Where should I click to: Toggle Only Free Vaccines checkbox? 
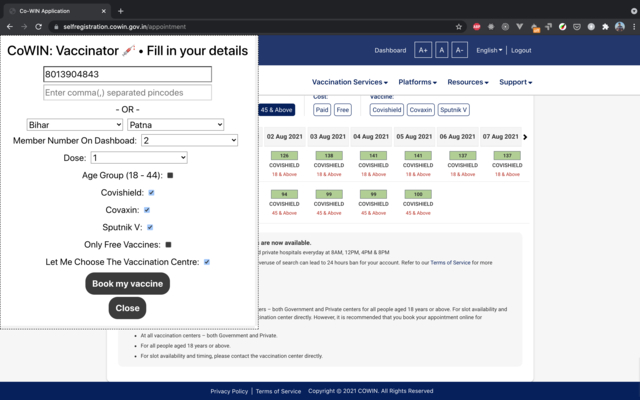(168, 244)
